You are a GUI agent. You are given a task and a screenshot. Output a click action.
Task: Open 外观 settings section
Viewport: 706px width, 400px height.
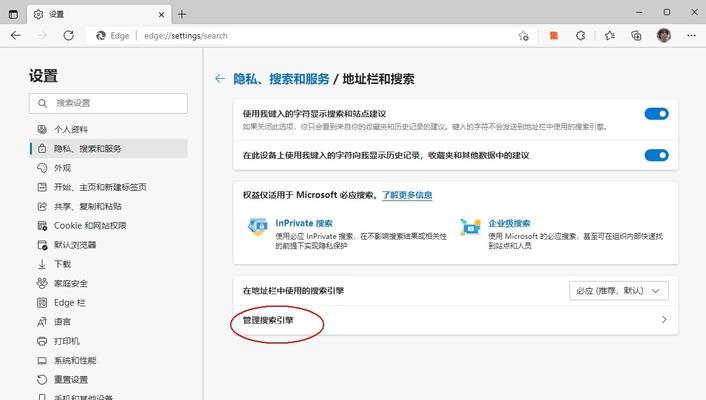point(108,168)
